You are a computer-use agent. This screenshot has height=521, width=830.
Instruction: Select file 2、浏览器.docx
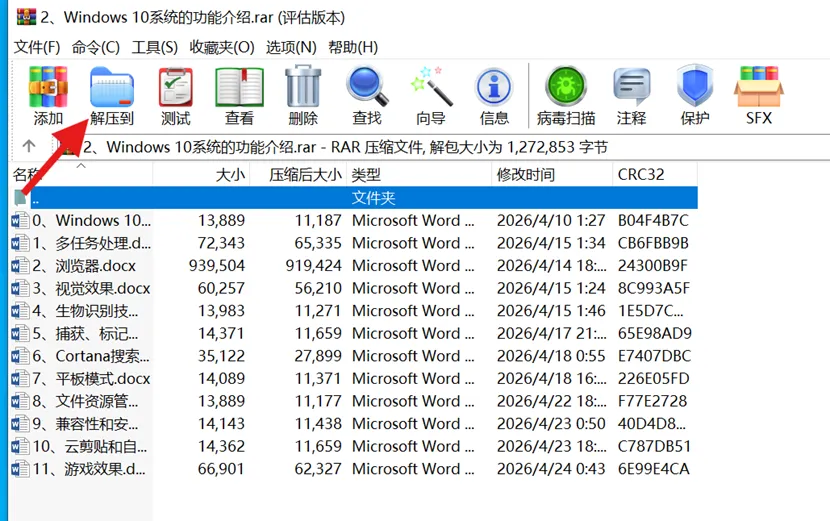tap(354, 265)
